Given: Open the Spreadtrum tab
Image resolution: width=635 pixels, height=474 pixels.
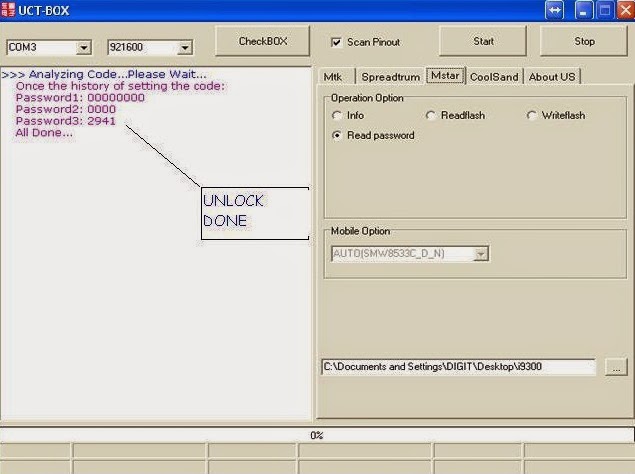Looking at the screenshot, I should [x=390, y=77].
